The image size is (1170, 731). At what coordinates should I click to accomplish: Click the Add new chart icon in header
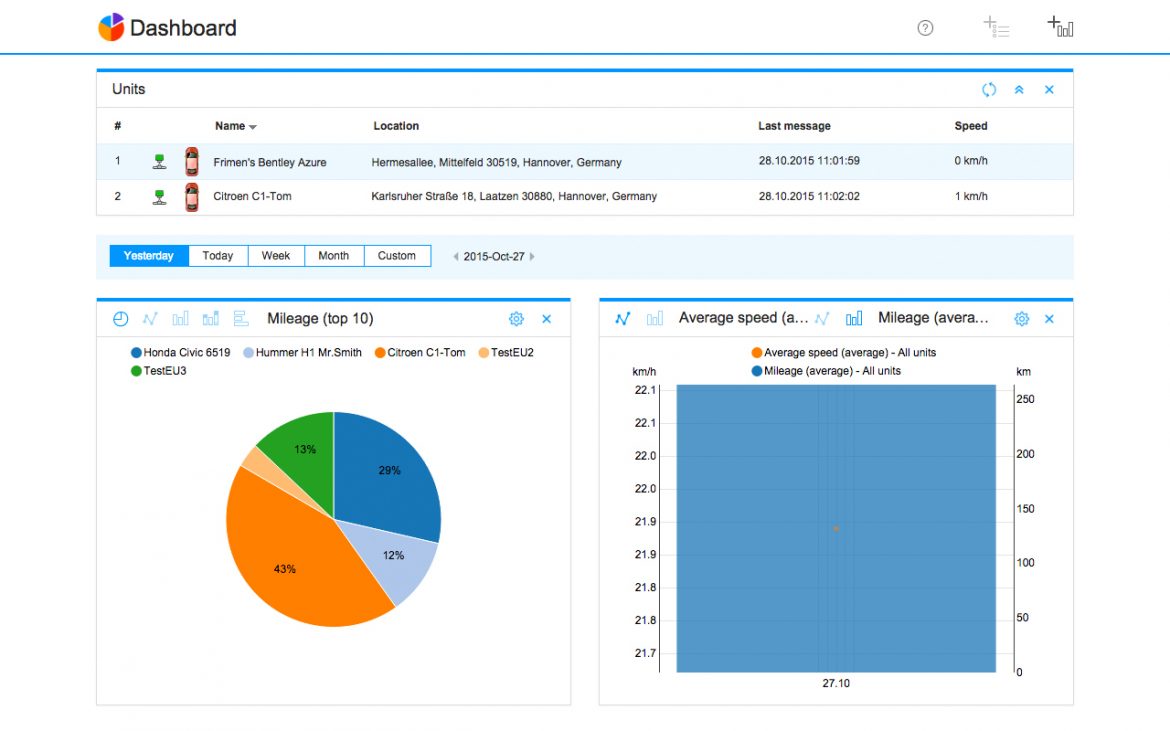coord(1059,26)
